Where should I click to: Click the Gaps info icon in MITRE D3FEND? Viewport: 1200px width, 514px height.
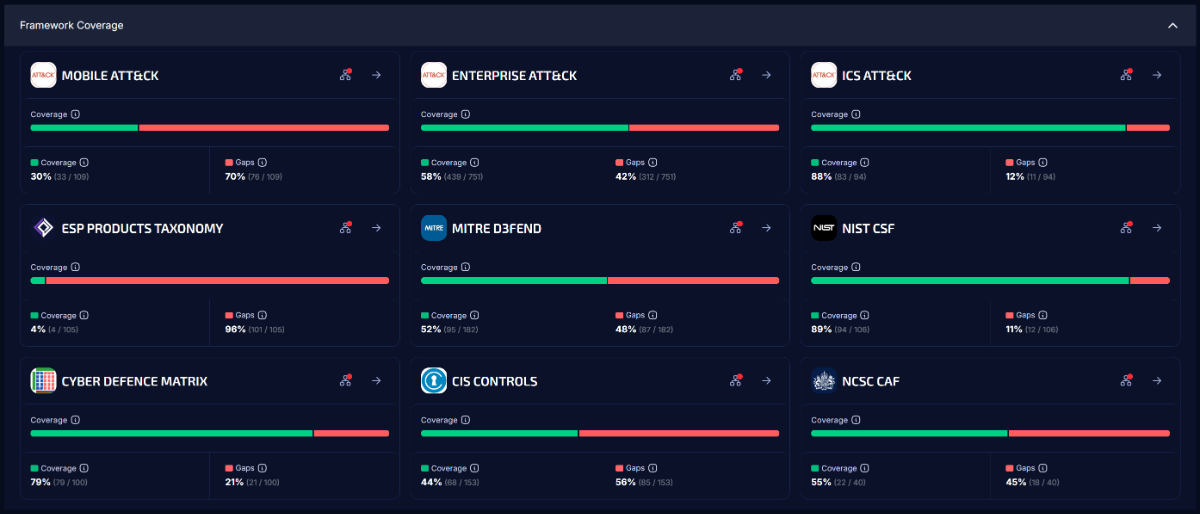[x=652, y=315]
